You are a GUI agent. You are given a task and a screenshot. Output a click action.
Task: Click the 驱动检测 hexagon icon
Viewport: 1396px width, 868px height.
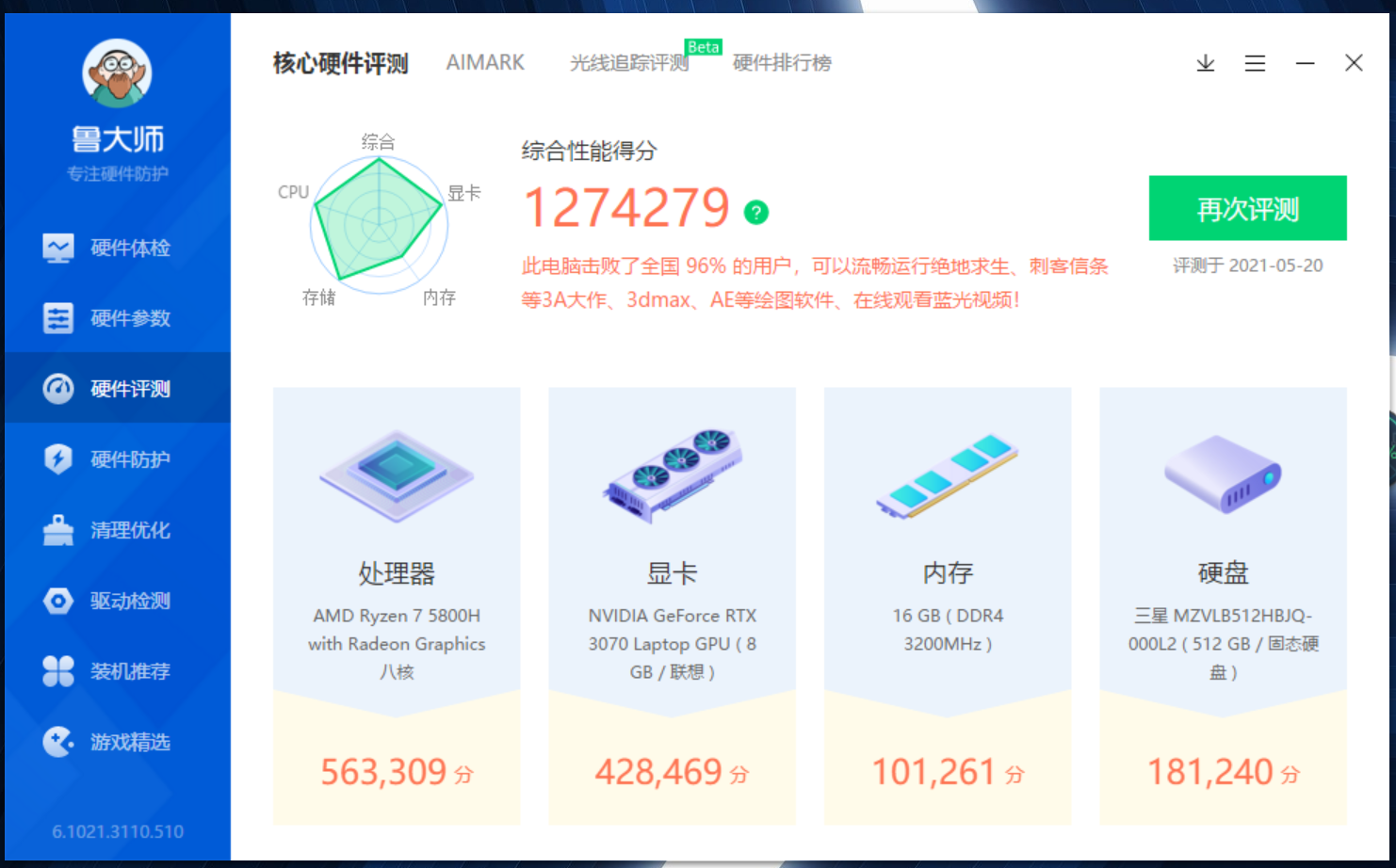coord(58,601)
